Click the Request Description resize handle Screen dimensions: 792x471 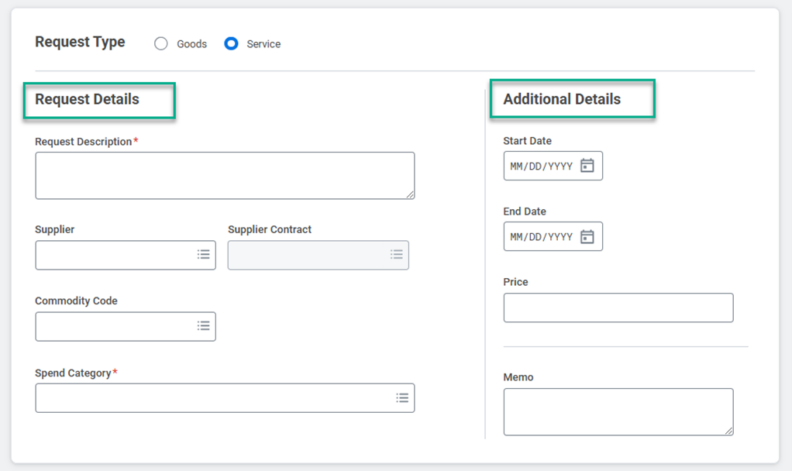click(x=409, y=194)
